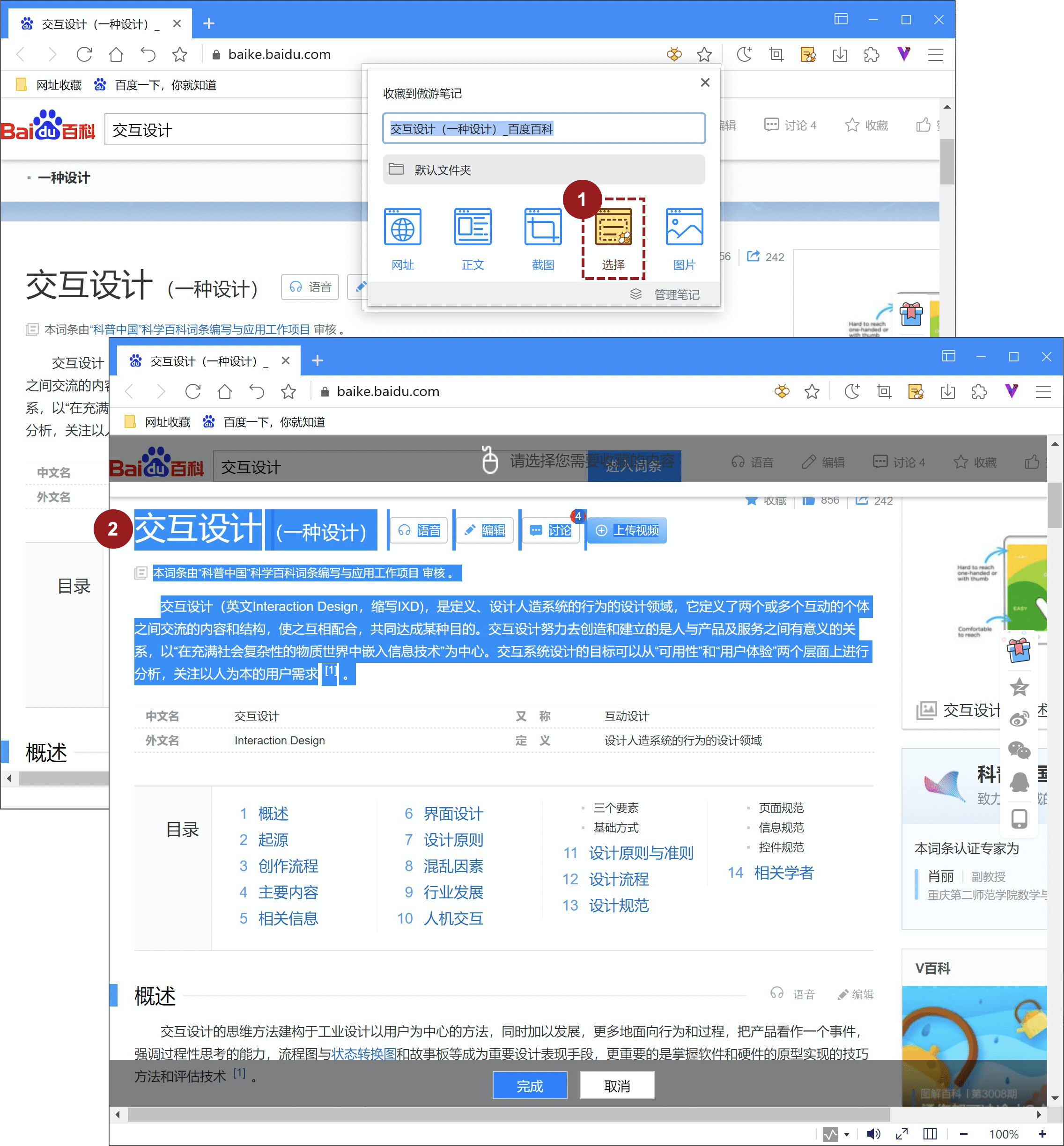The image size is (1064, 1146).
Task: Open the hamburger main menu in the back window
Action: click(936, 54)
